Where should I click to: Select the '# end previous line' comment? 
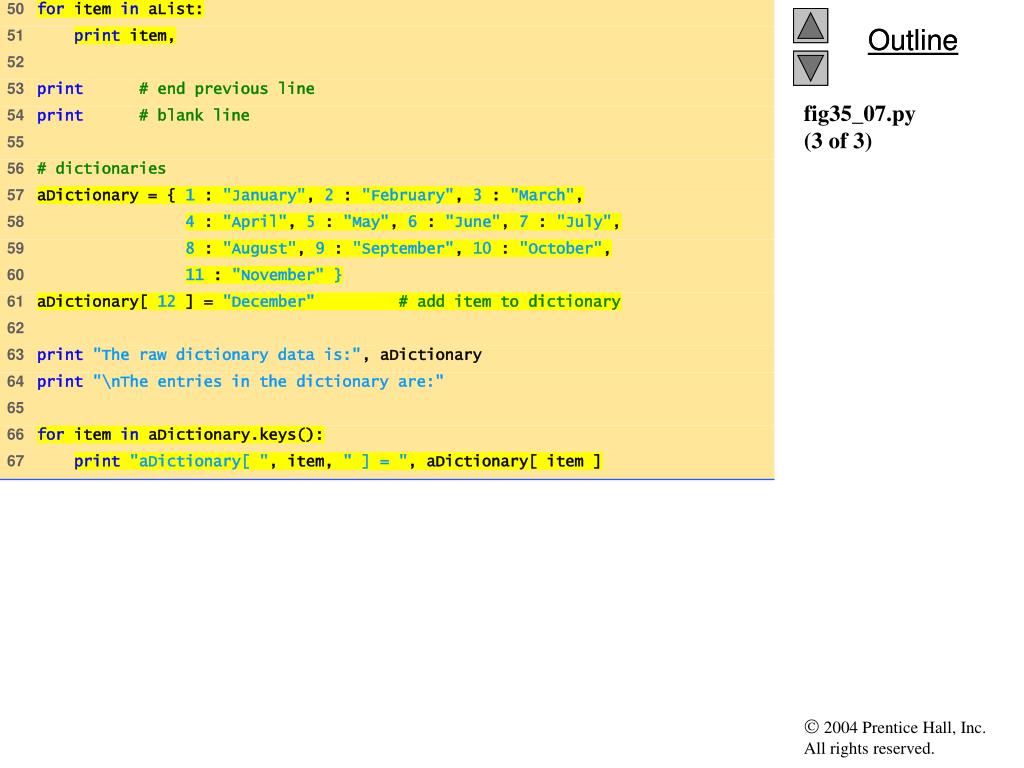click(x=227, y=89)
